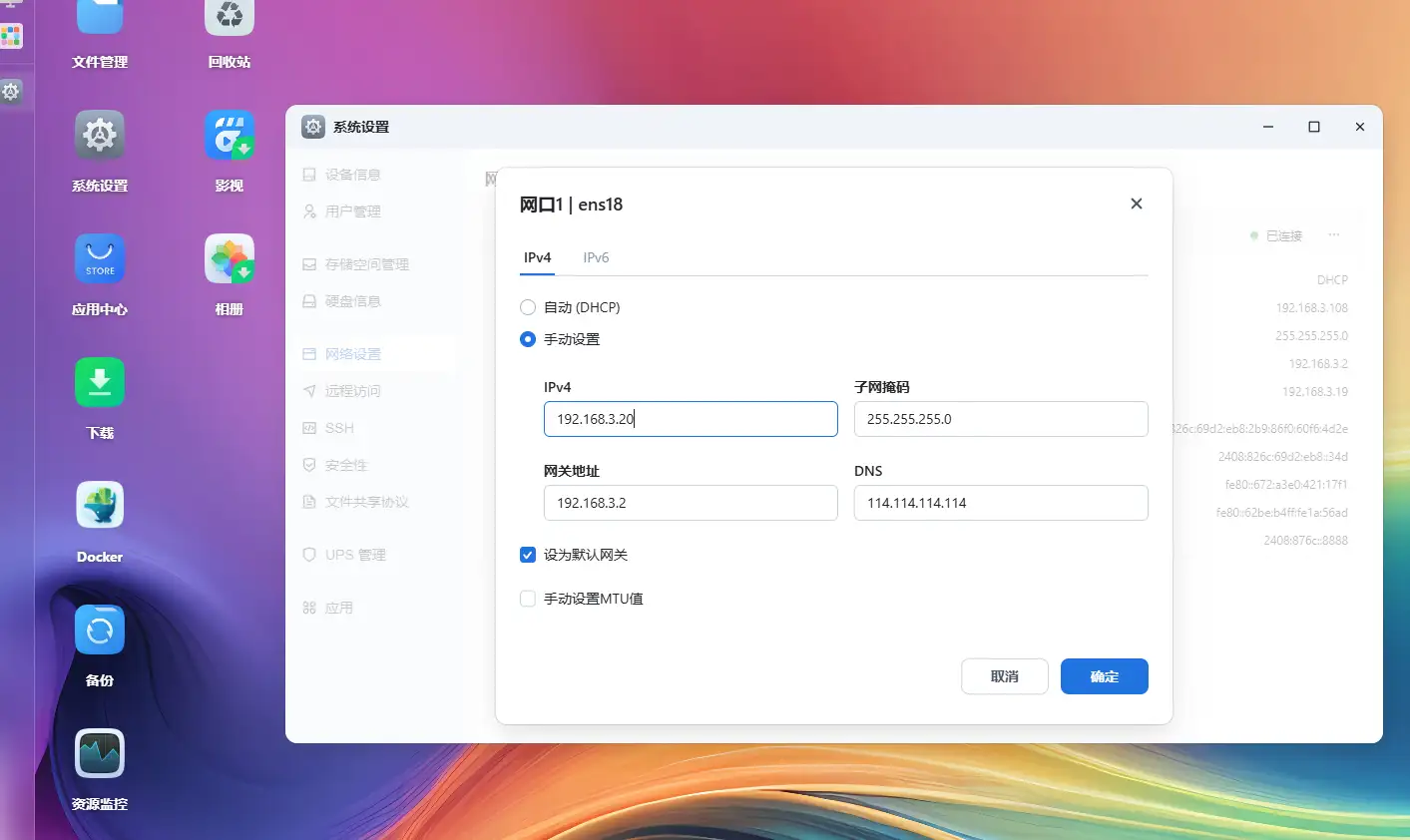
Task: Open the Docker desktop icon
Action: 100,507
